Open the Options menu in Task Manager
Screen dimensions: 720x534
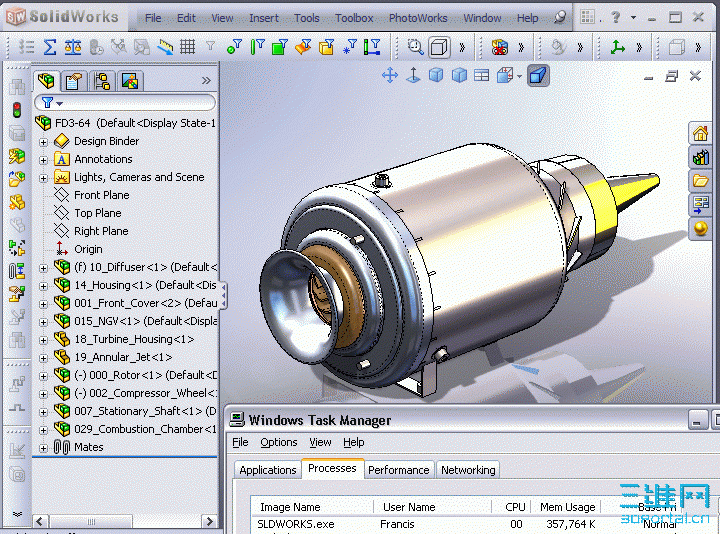click(279, 442)
